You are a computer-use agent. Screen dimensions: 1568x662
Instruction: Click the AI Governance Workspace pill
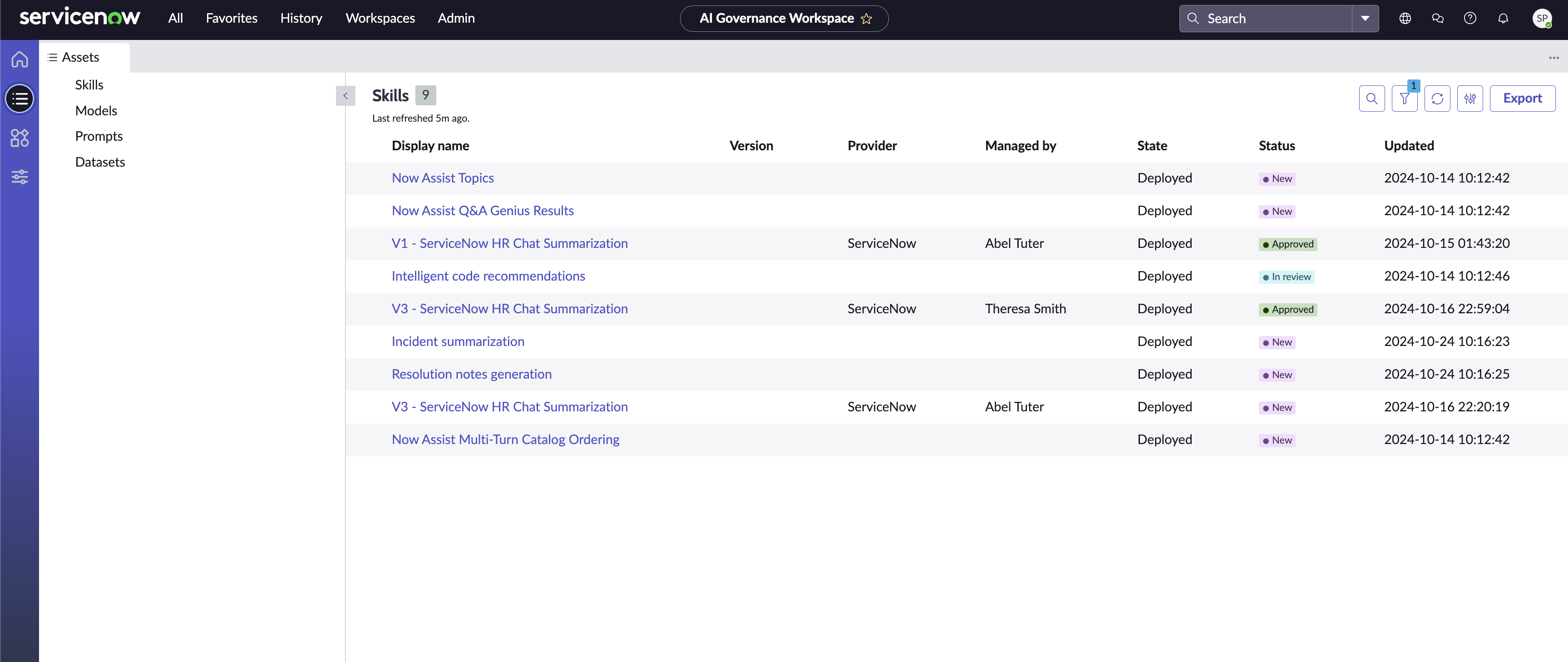click(x=784, y=18)
